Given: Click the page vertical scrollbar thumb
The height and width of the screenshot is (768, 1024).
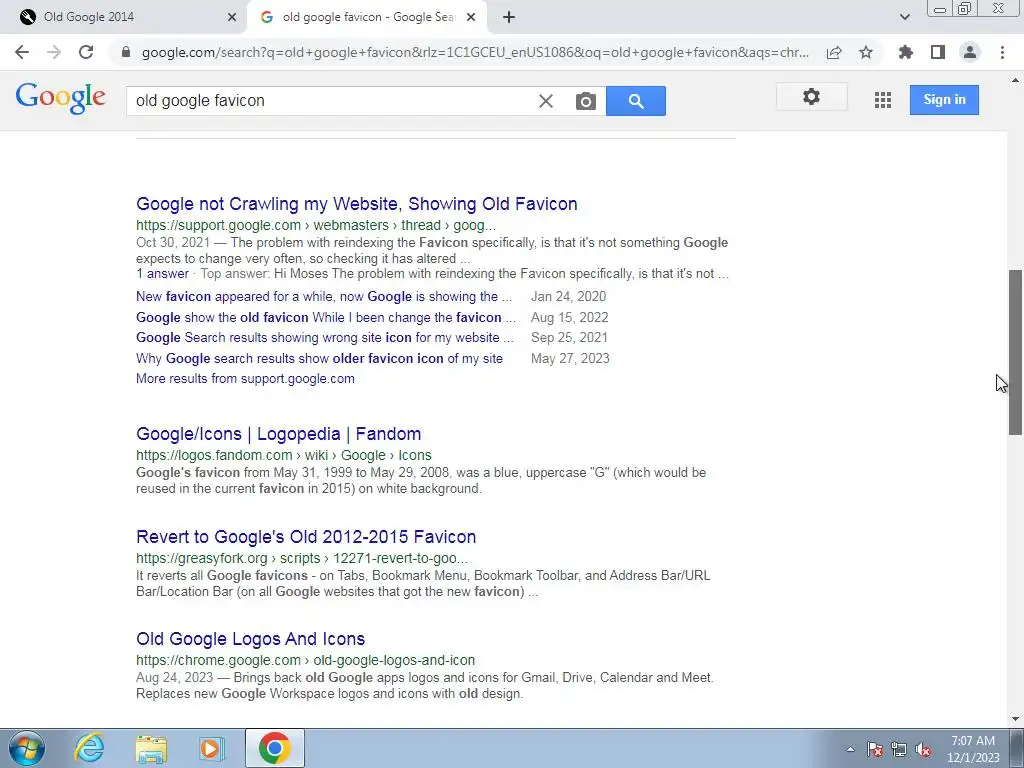Looking at the screenshot, I should (1016, 352).
